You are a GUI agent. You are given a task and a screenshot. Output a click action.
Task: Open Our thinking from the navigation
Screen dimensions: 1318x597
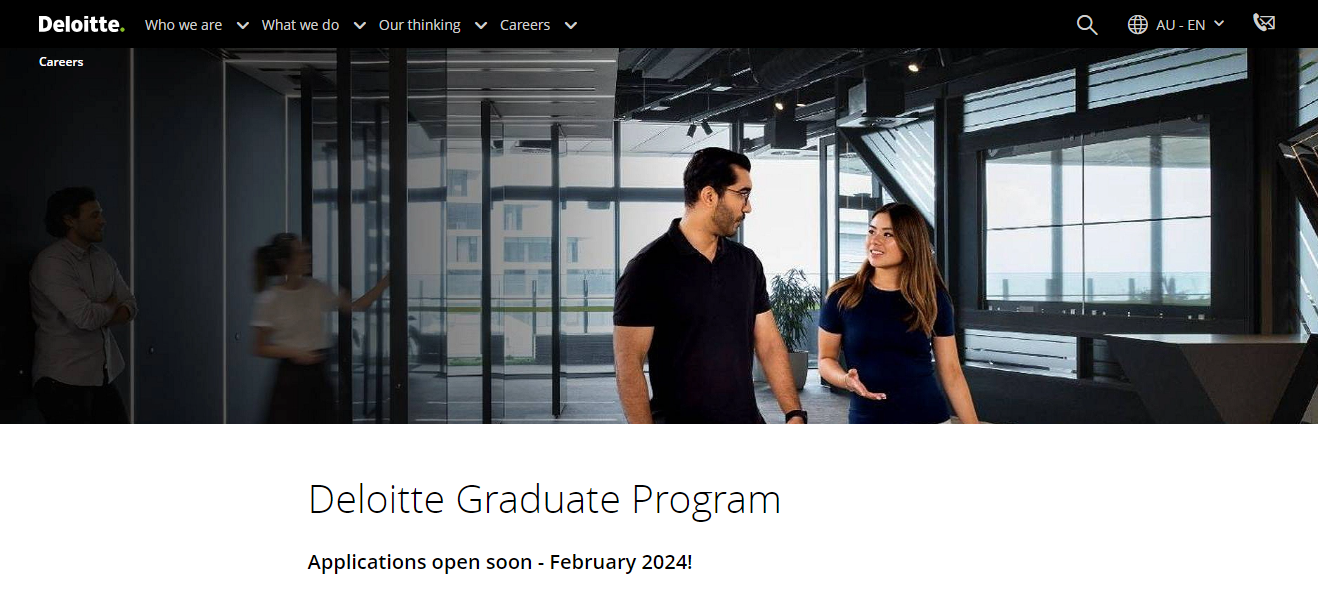point(418,24)
